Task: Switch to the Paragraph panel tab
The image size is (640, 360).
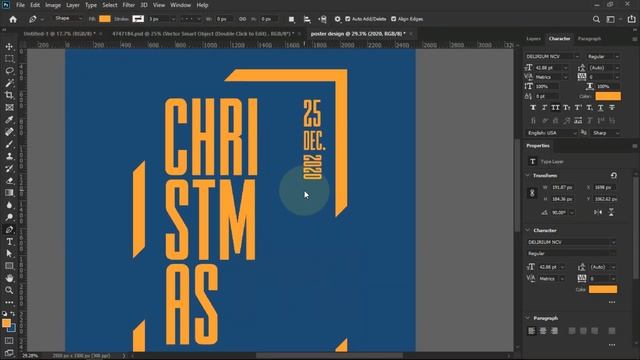Action: click(589, 39)
